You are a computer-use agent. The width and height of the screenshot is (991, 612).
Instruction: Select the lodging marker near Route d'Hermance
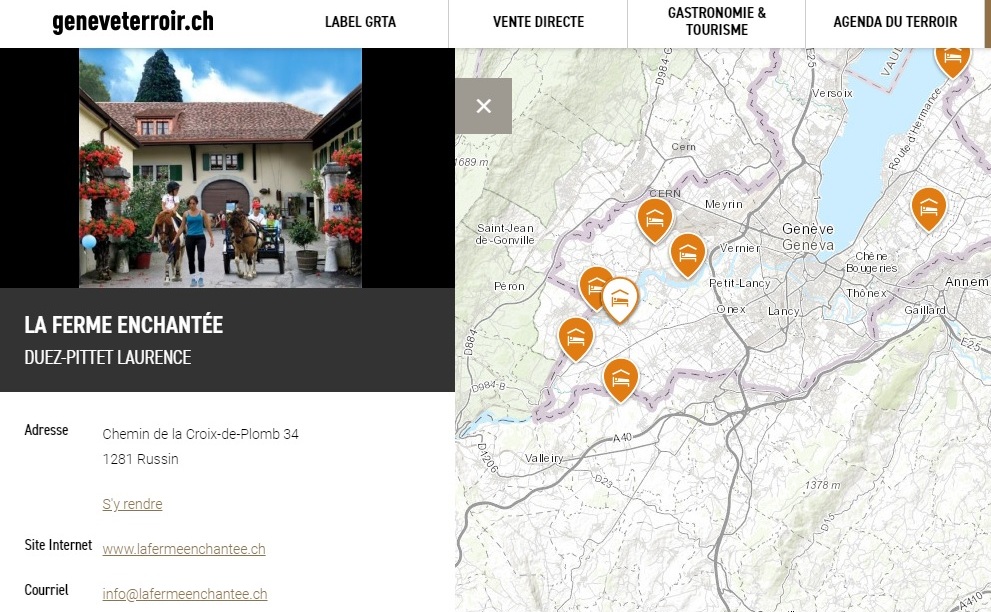coord(952,56)
